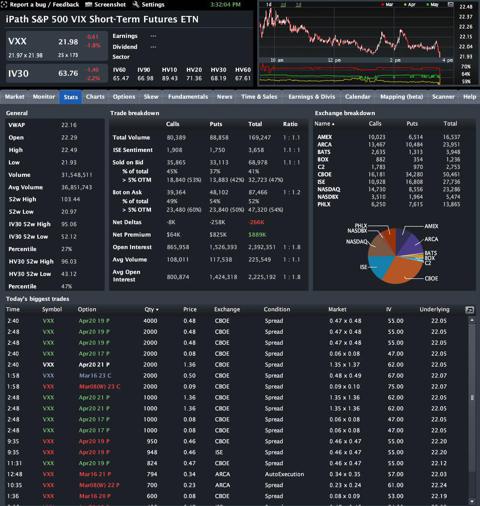Sort exchange breakdown by Name arrow
Screen dimensions: 480x506
click(333, 124)
